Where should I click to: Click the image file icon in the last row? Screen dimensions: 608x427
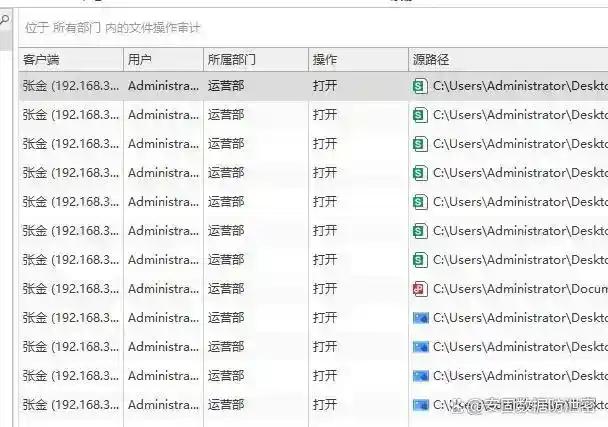click(x=421, y=405)
